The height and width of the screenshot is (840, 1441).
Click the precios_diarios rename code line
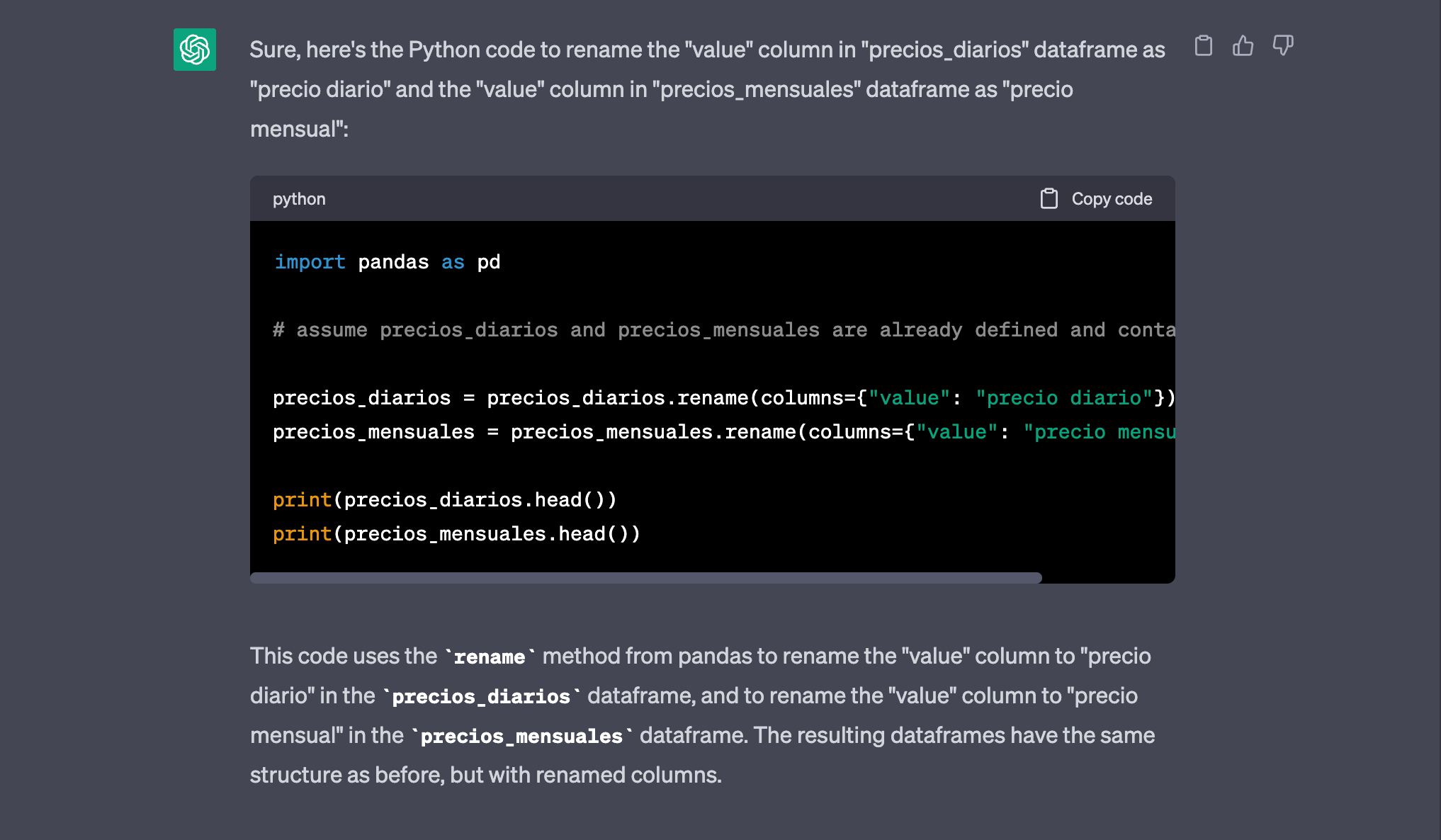pyautogui.click(x=724, y=398)
